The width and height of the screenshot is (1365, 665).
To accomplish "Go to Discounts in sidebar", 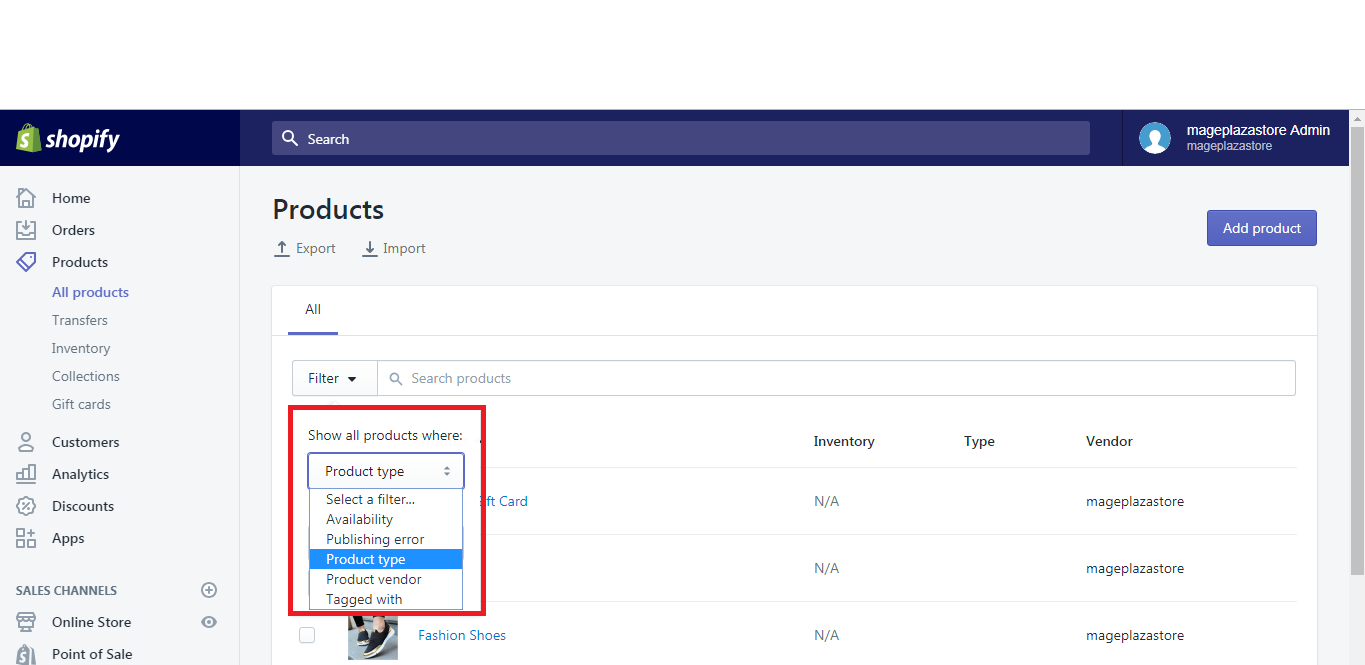I will [83, 506].
